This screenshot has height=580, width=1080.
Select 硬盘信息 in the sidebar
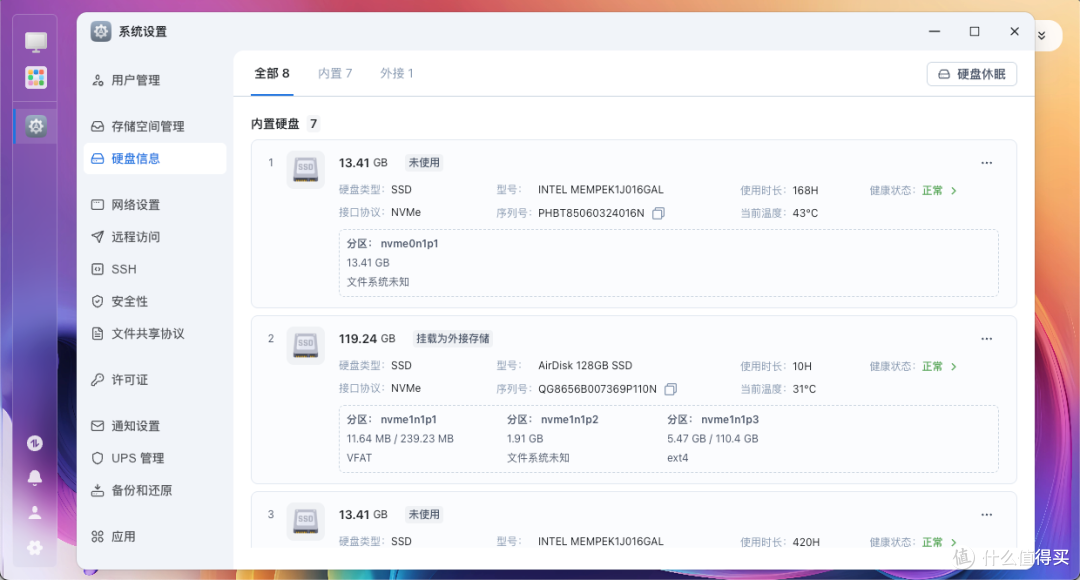[x=154, y=158]
